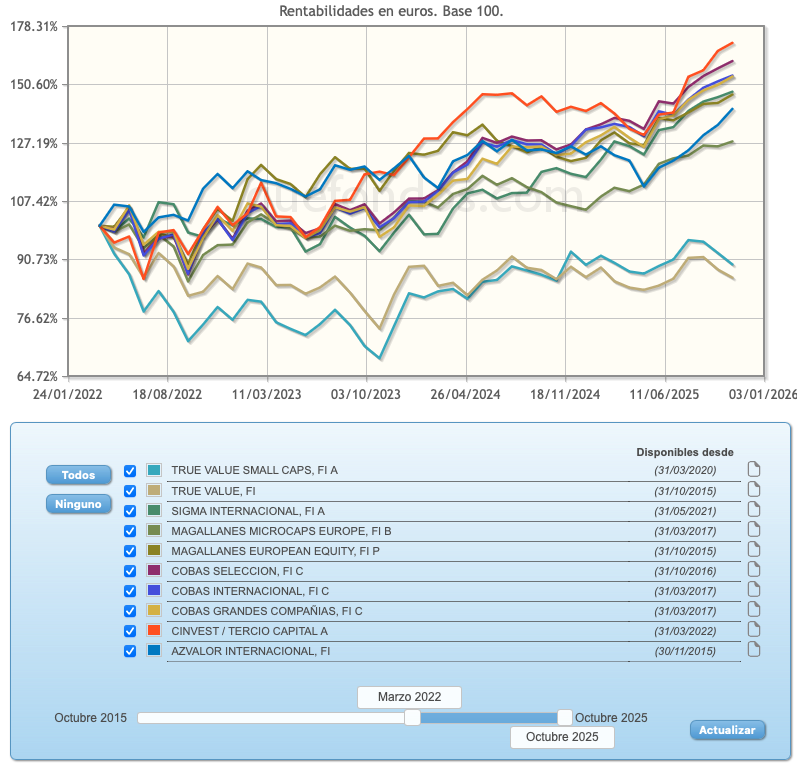
Task: Uncheck the AZVALOR INTERNACIONAL checkbox
Action: click(129, 651)
